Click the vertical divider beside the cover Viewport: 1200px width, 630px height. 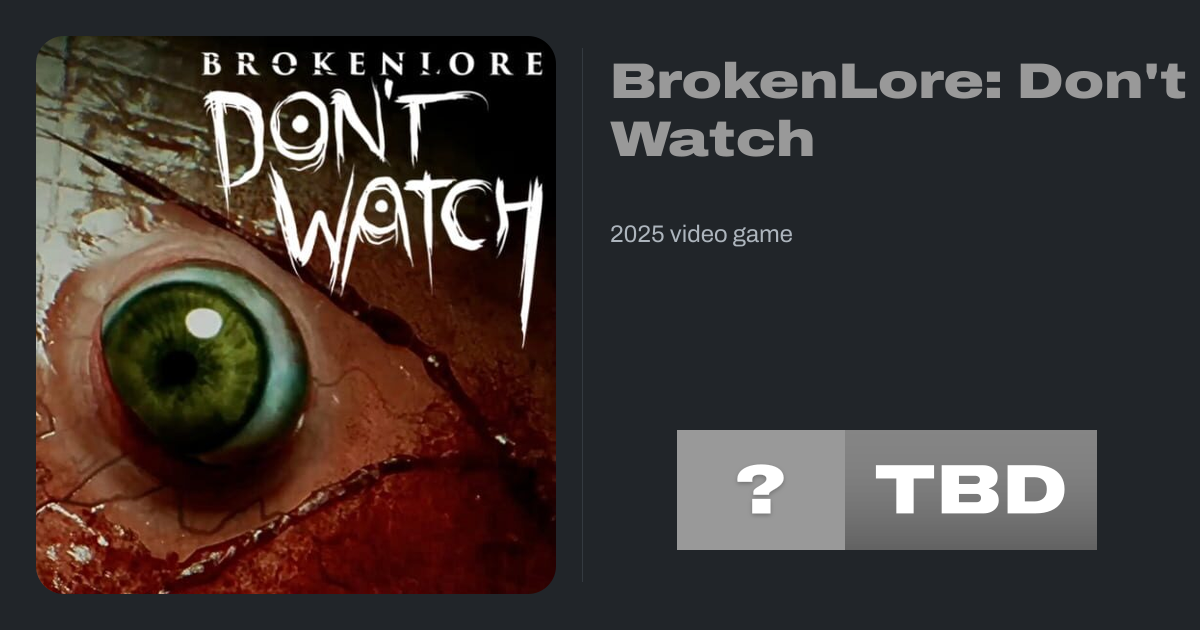point(582,315)
